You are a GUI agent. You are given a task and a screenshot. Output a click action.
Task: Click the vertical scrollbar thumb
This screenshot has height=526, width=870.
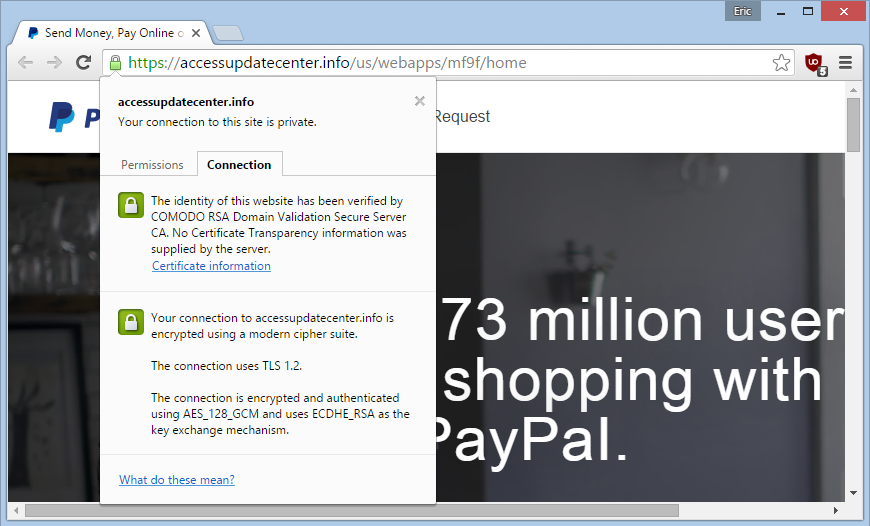pyautogui.click(x=853, y=124)
